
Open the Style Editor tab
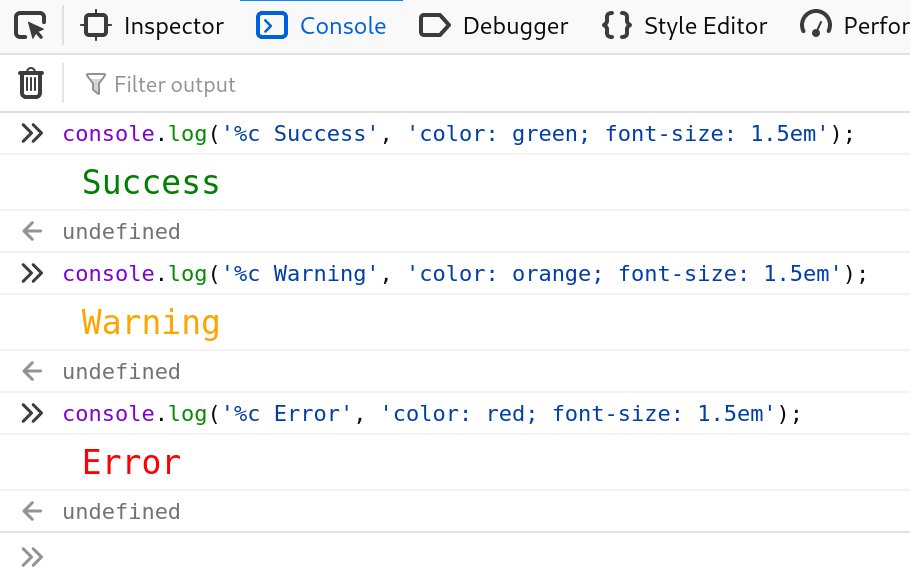click(685, 26)
